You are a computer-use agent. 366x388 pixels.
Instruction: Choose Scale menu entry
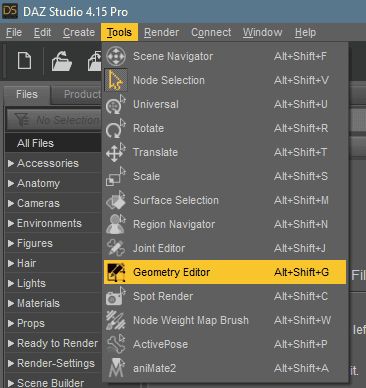pyautogui.click(x=225, y=176)
